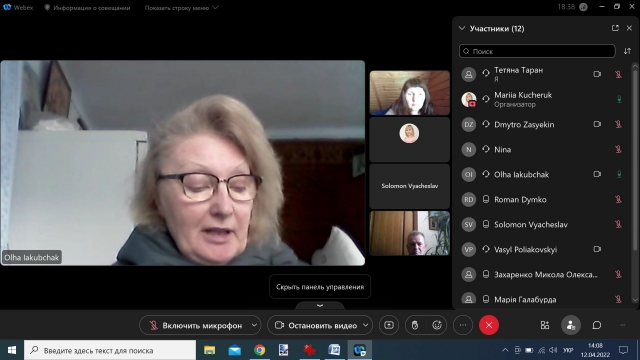Click Mariia Kucheruk microphone icon
The height and width of the screenshot is (360, 640).
point(619,99)
